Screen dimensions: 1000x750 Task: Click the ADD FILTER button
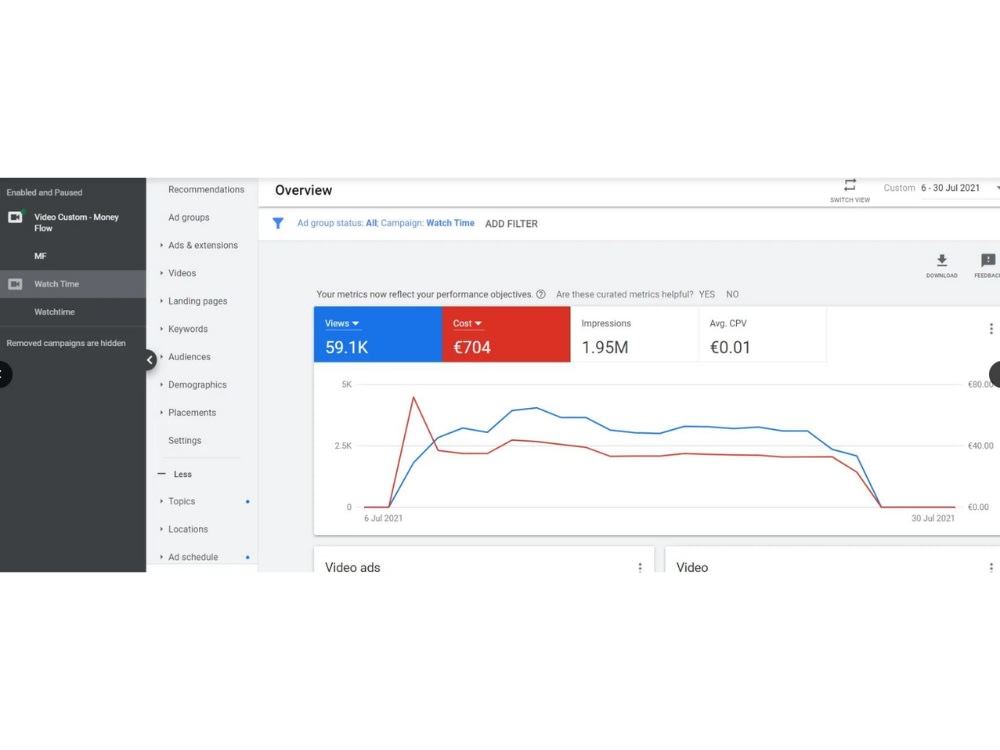[x=511, y=224]
